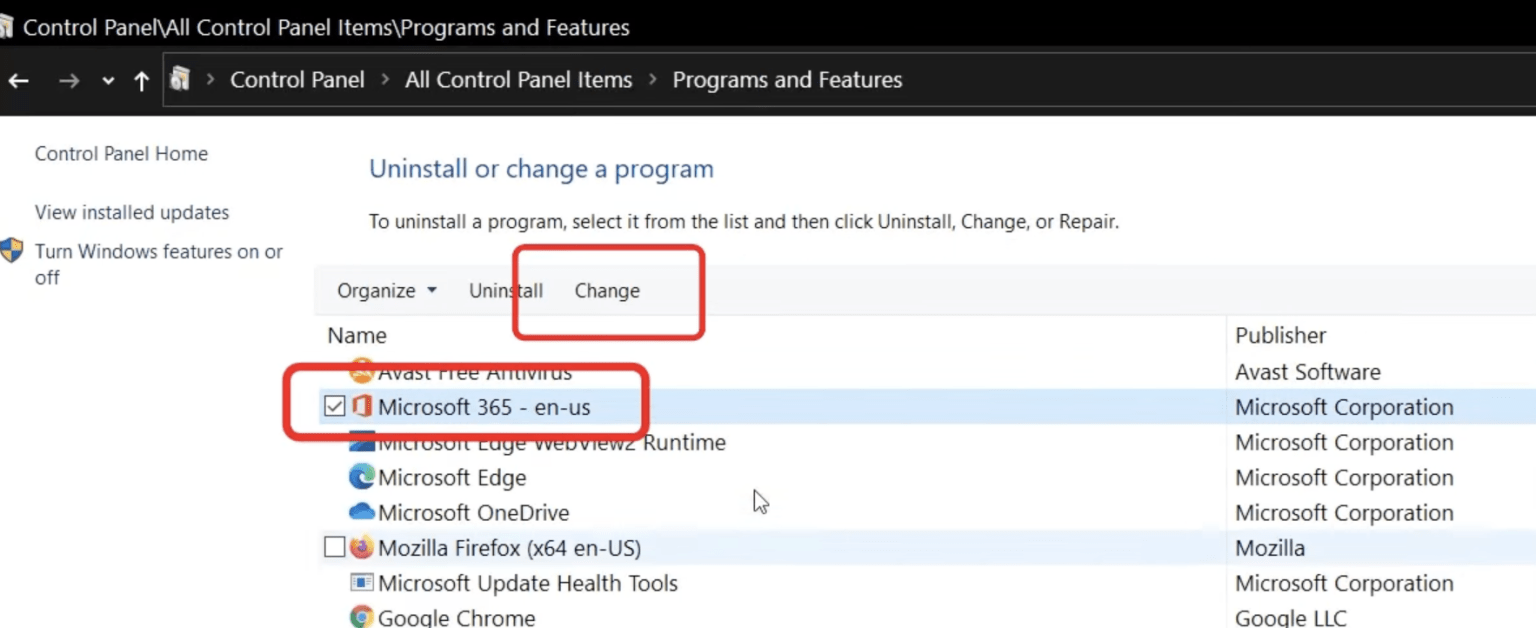Click the forward navigation arrow

pos(69,81)
